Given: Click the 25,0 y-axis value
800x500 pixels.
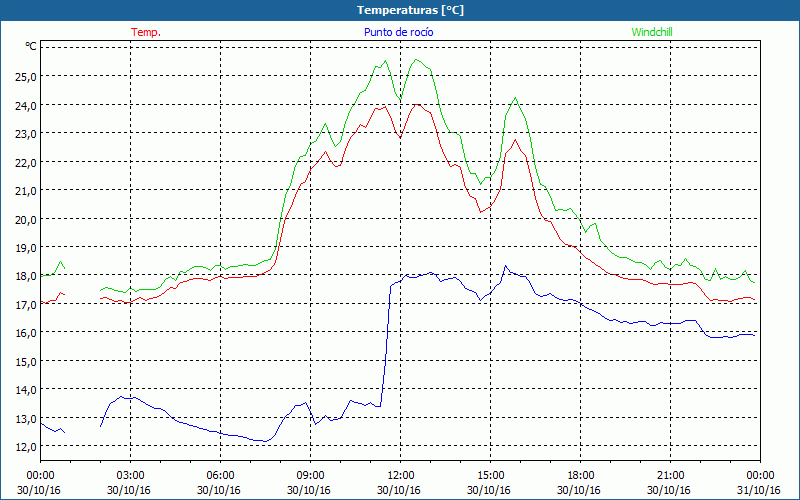Looking at the screenshot, I should pos(27,76).
